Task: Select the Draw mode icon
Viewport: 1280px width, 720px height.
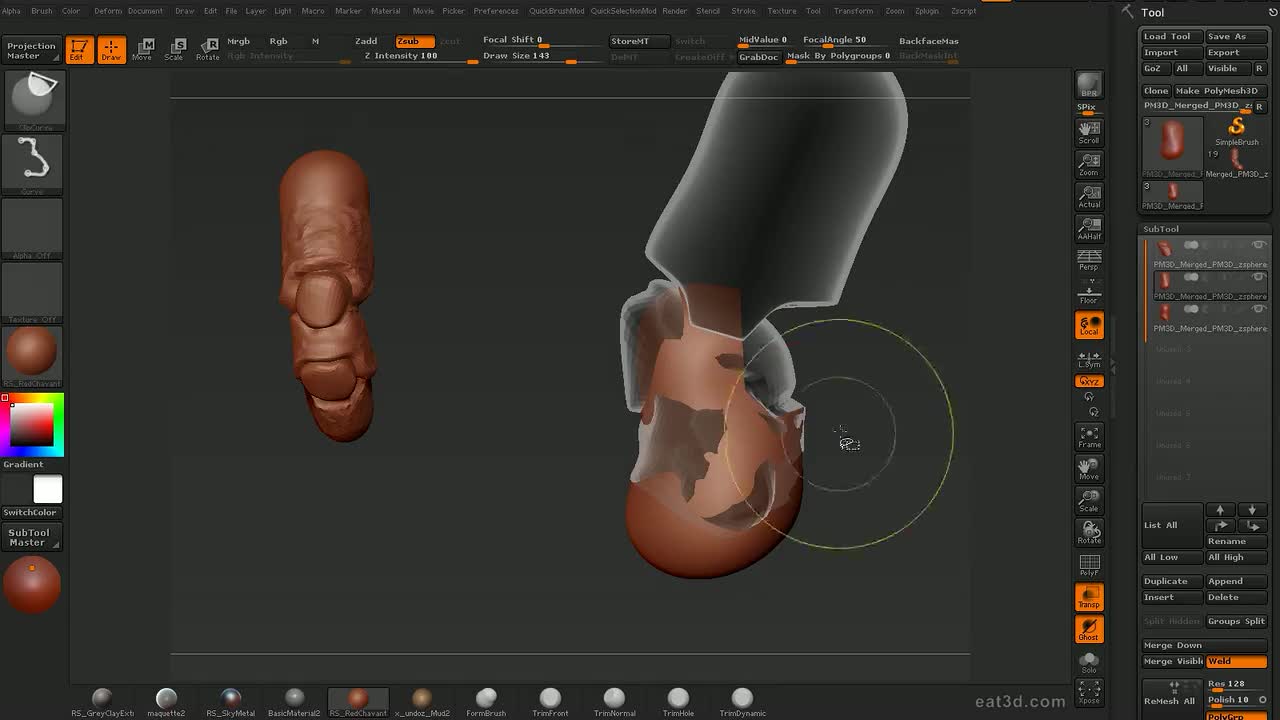Action: pyautogui.click(x=111, y=49)
